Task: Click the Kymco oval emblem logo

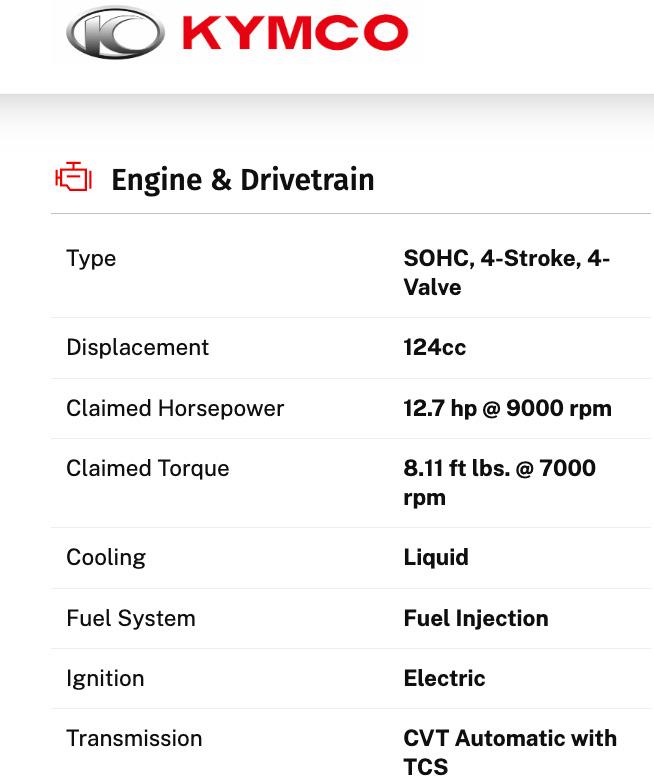Action: (115, 33)
